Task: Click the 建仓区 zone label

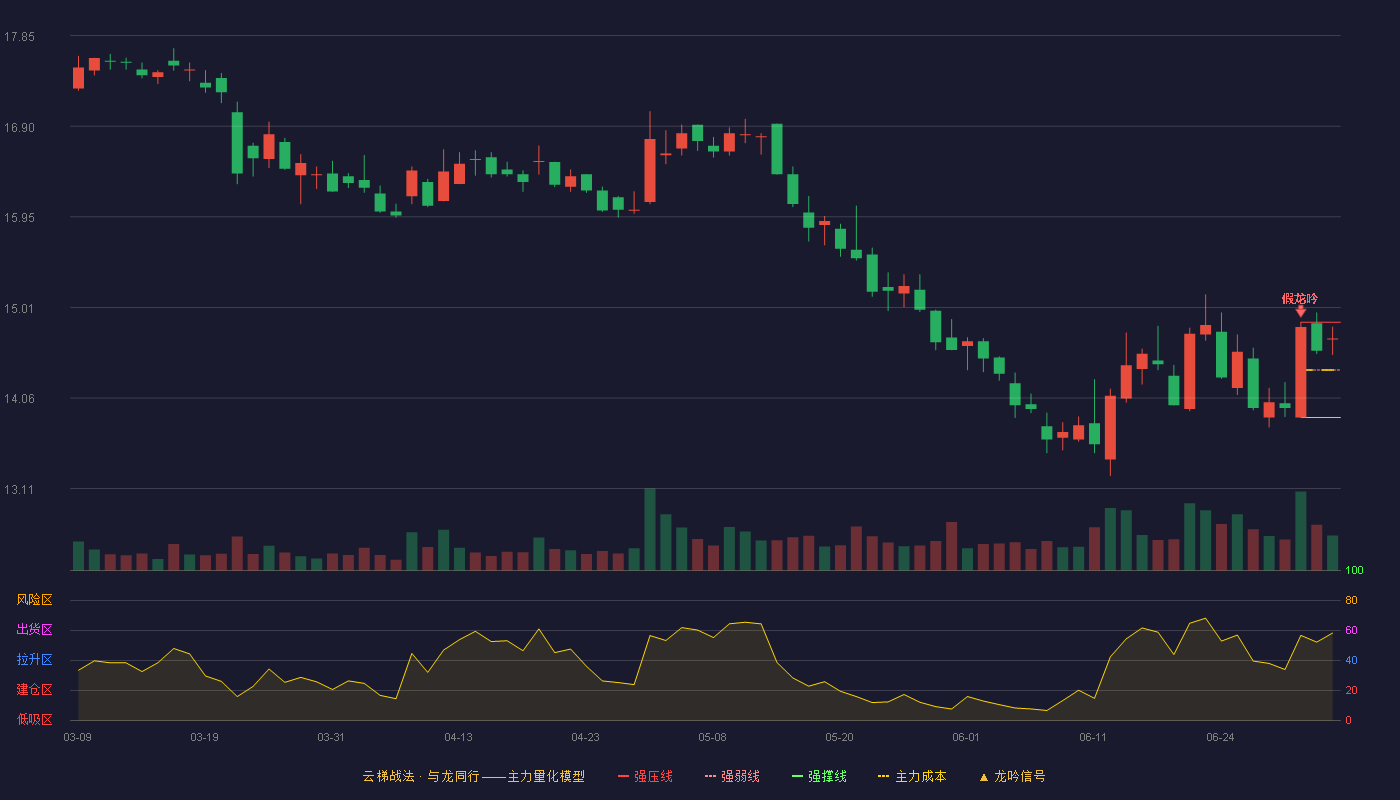Action: (x=34, y=690)
